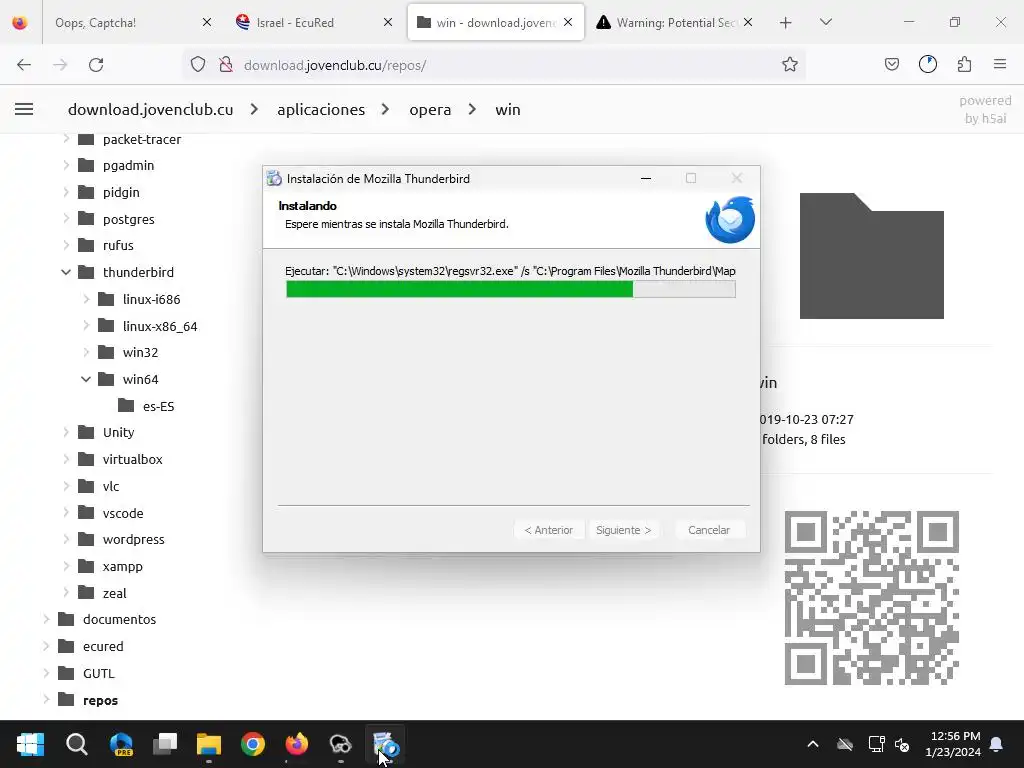Screen dimensions: 1024x768
Task: Go to opera breadcrumb
Action: (x=430, y=110)
